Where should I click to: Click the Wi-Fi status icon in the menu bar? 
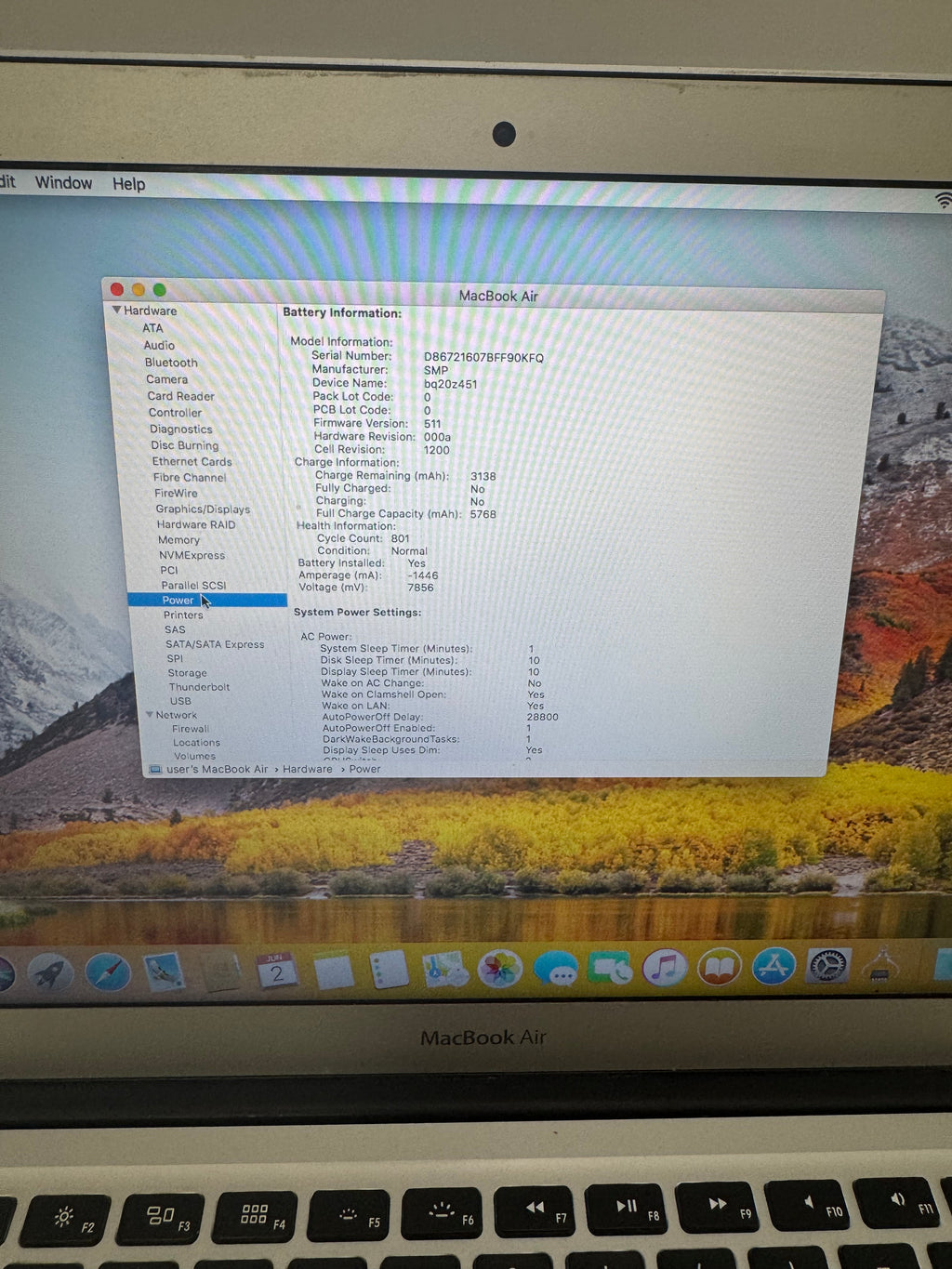[x=943, y=200]
